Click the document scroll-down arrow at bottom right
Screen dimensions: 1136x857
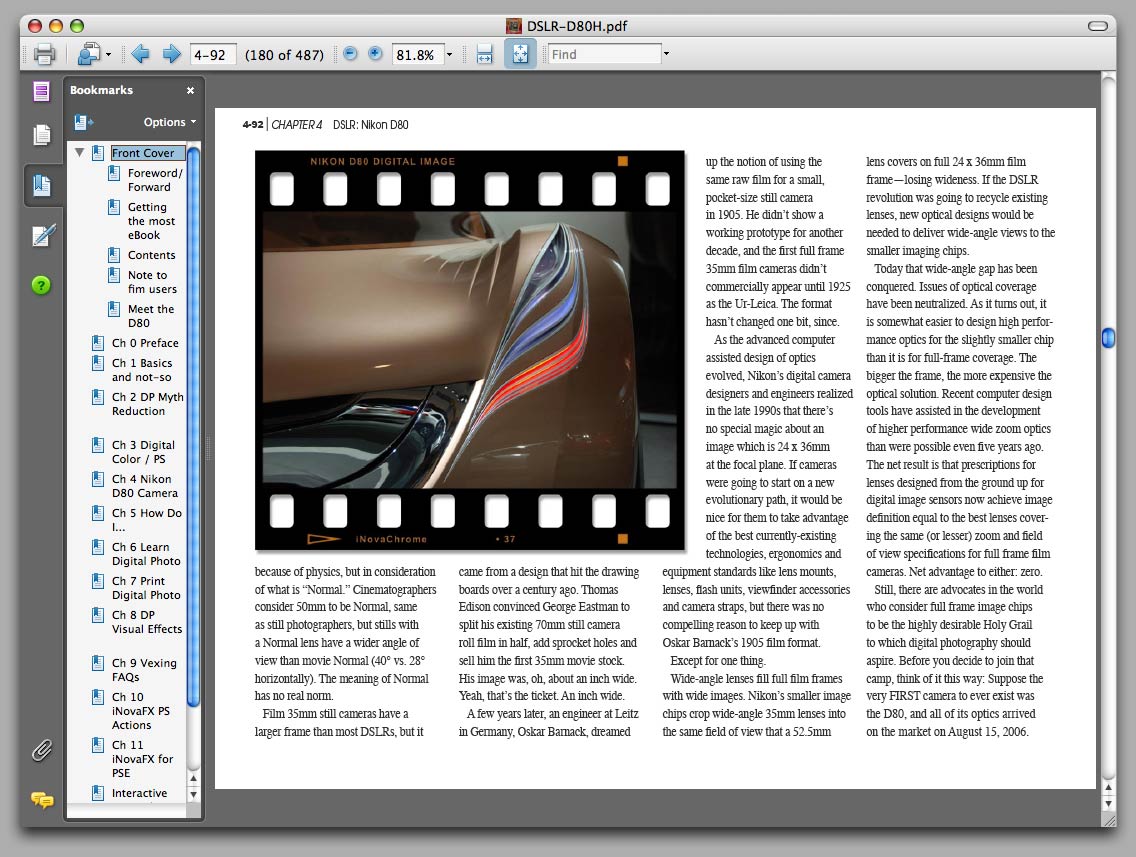[x=1108, y=804]
